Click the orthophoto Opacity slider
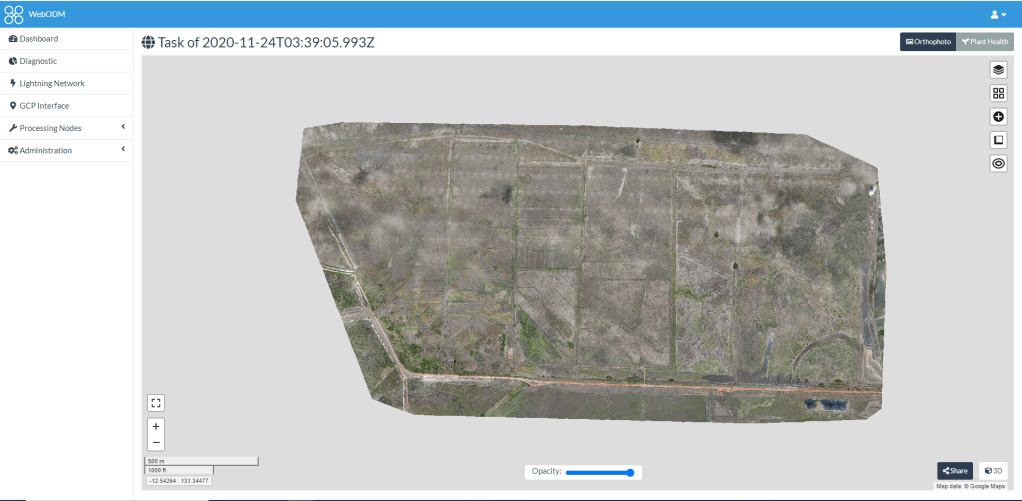This screenshot has width=1022, height=501. point(599,472)
